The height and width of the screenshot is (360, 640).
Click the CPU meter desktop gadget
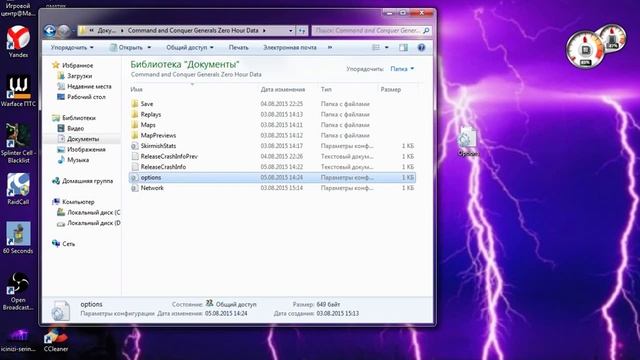coord(584,50)
